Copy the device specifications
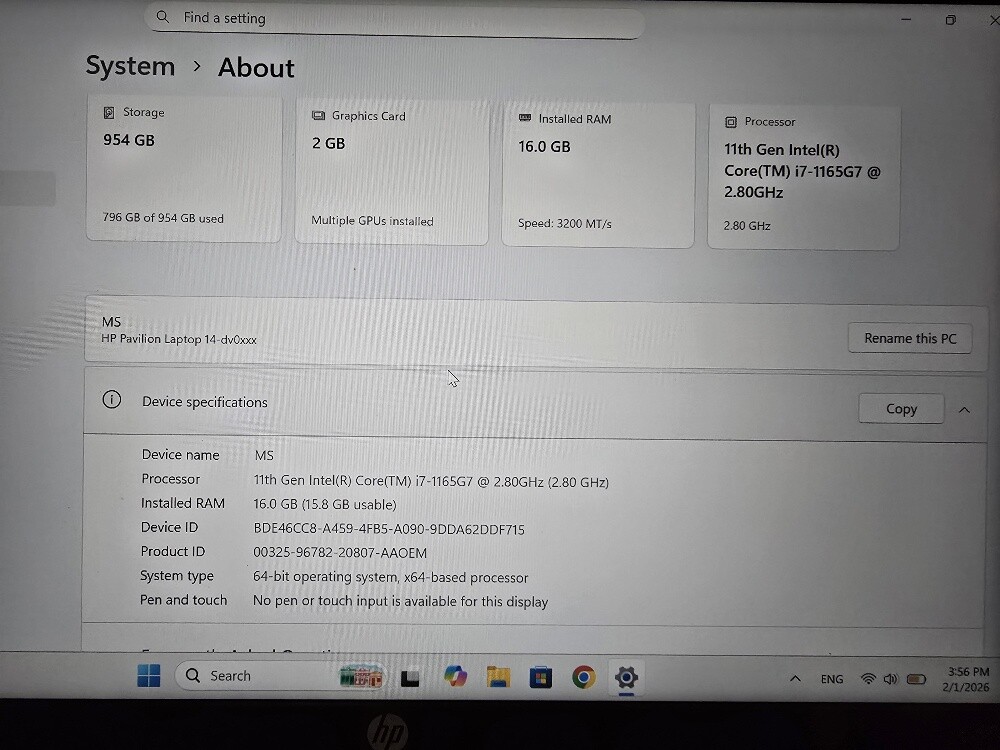The width and height of the screenshot is (1000, 750). [x=901, y=409]
